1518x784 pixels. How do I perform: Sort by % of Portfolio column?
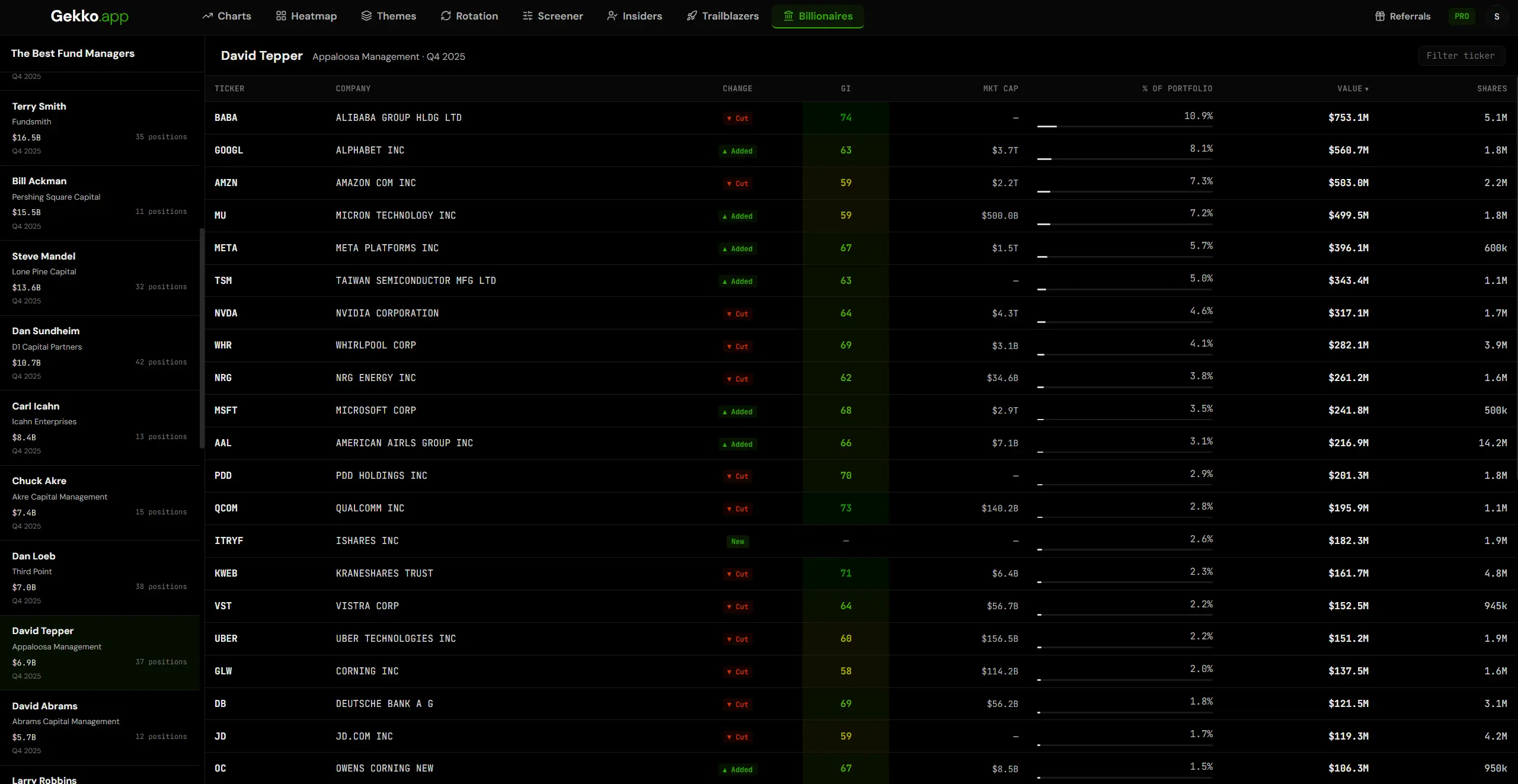pos(1177,88)
